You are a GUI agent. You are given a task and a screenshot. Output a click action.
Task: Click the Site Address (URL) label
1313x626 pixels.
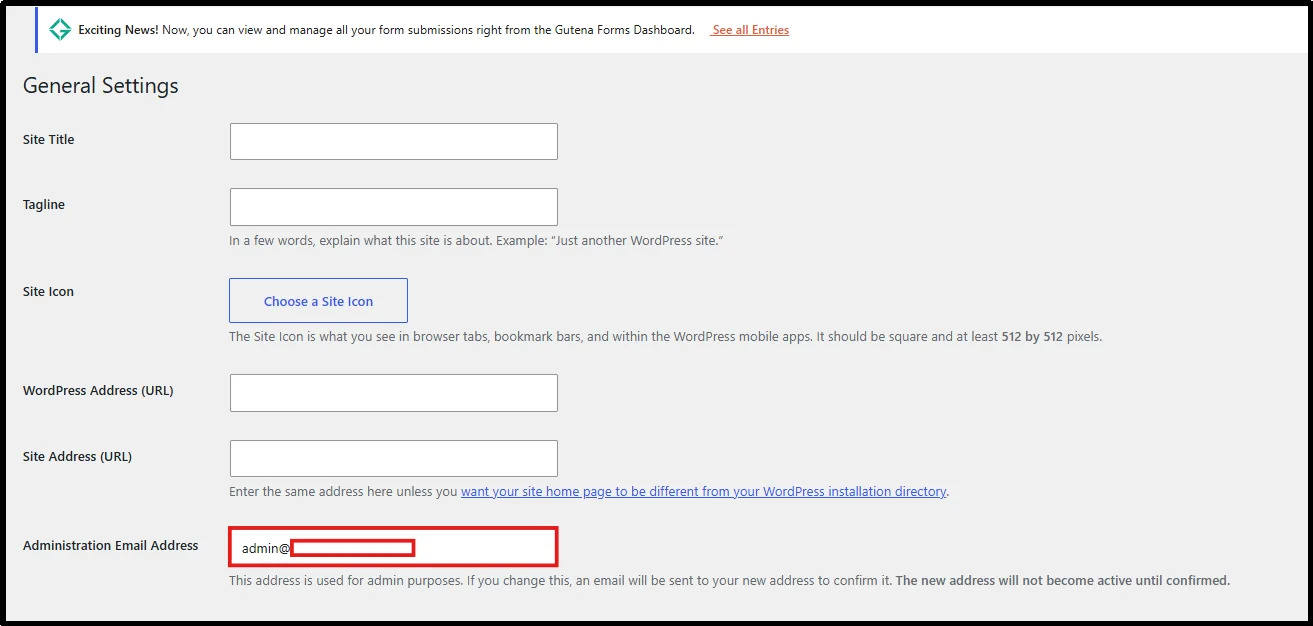click(x=78, y=457)
